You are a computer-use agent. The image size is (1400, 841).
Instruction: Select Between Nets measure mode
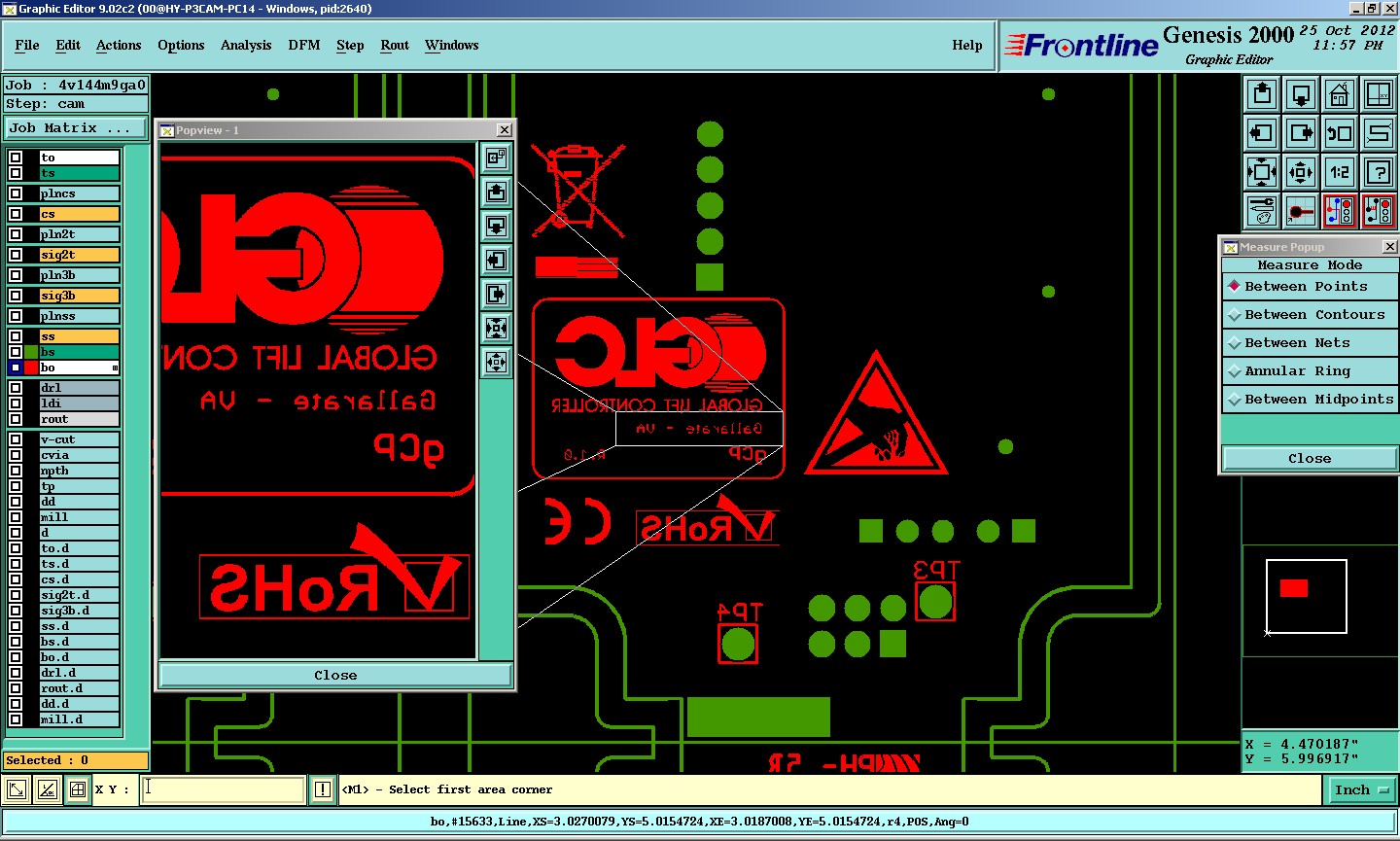pyautogui.click(x=1310, y=343)
